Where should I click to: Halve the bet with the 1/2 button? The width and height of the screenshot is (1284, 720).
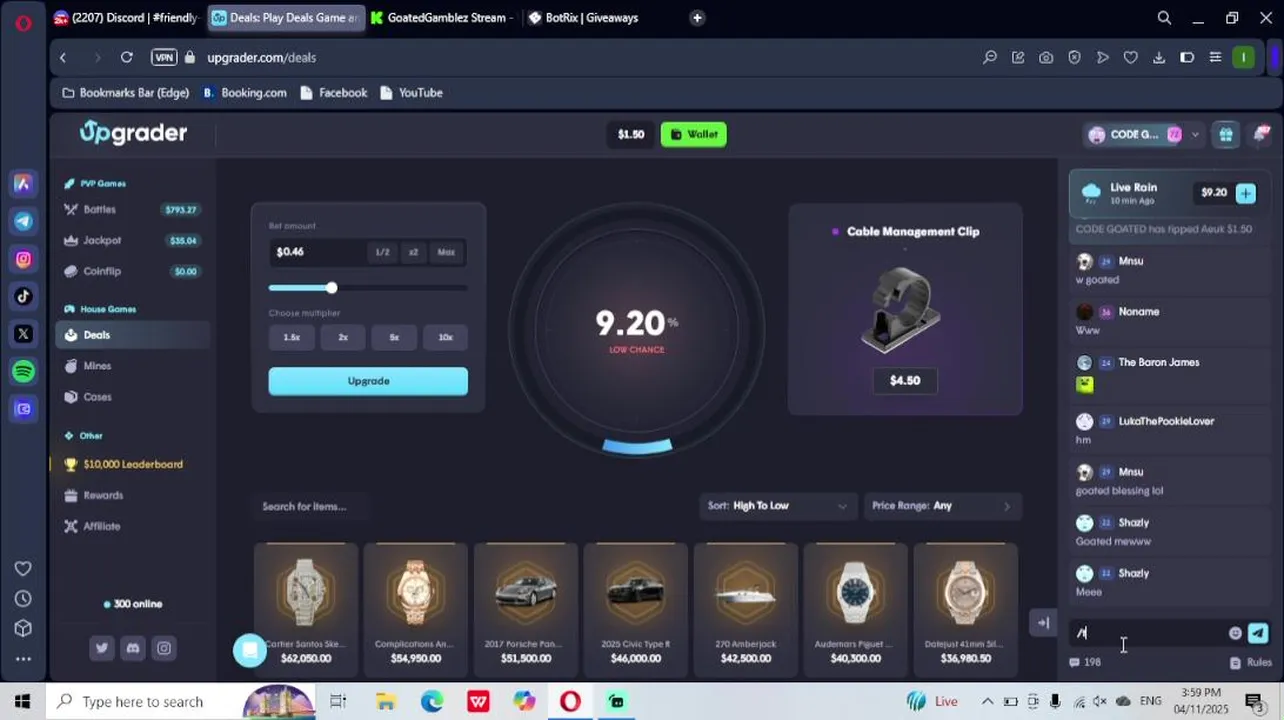point(382,252)
